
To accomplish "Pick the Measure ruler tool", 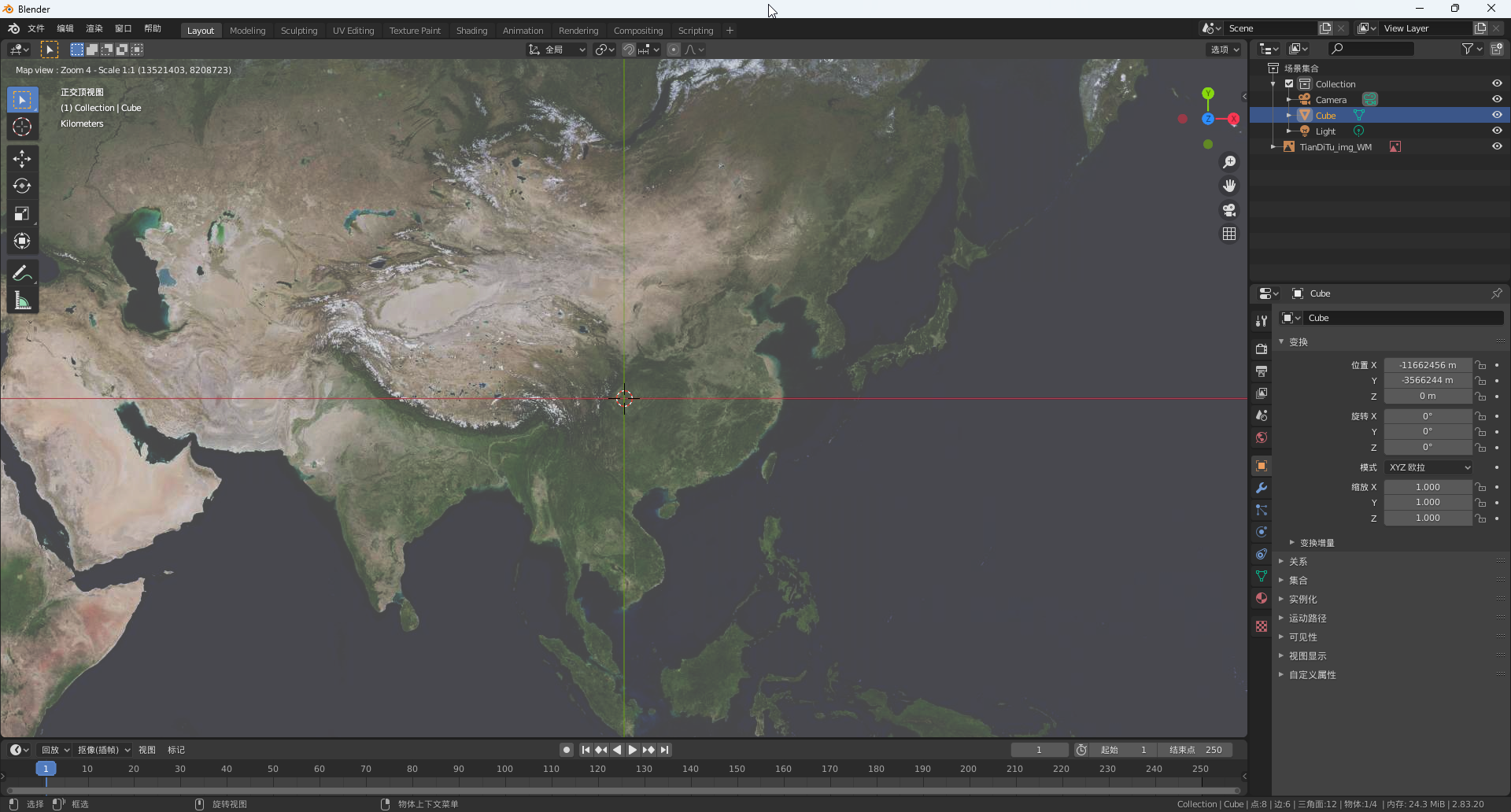I will coord(22,301).
